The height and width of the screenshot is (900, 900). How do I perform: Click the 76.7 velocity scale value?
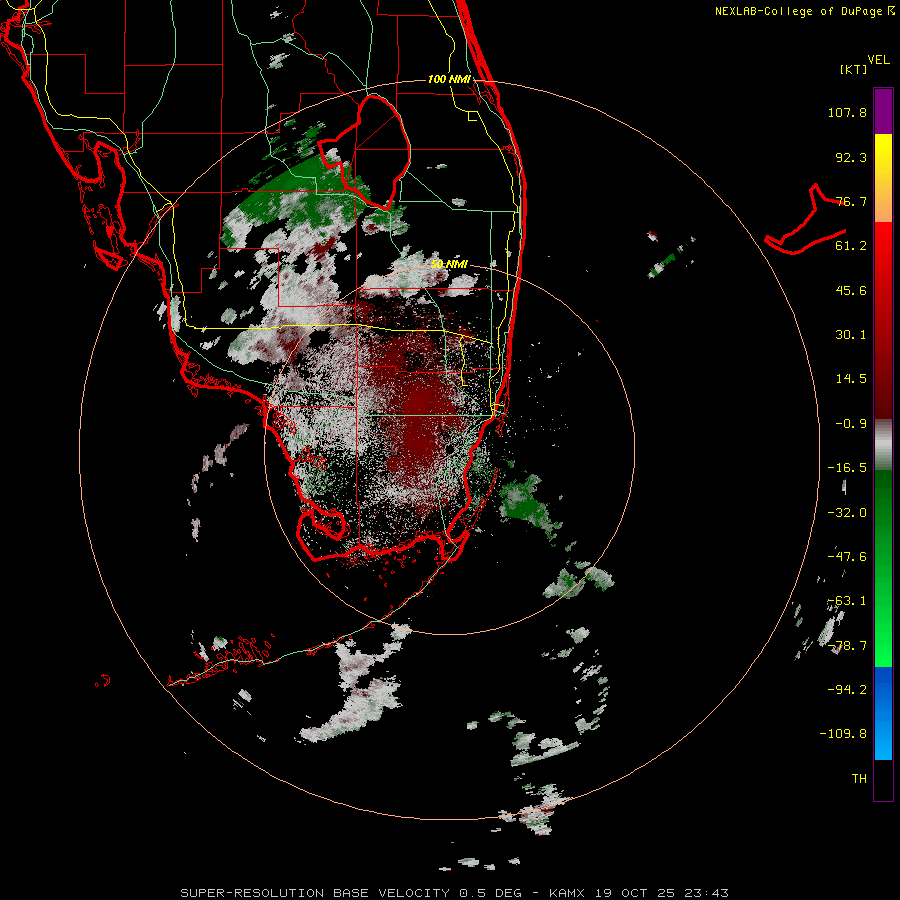click(851, 201)
